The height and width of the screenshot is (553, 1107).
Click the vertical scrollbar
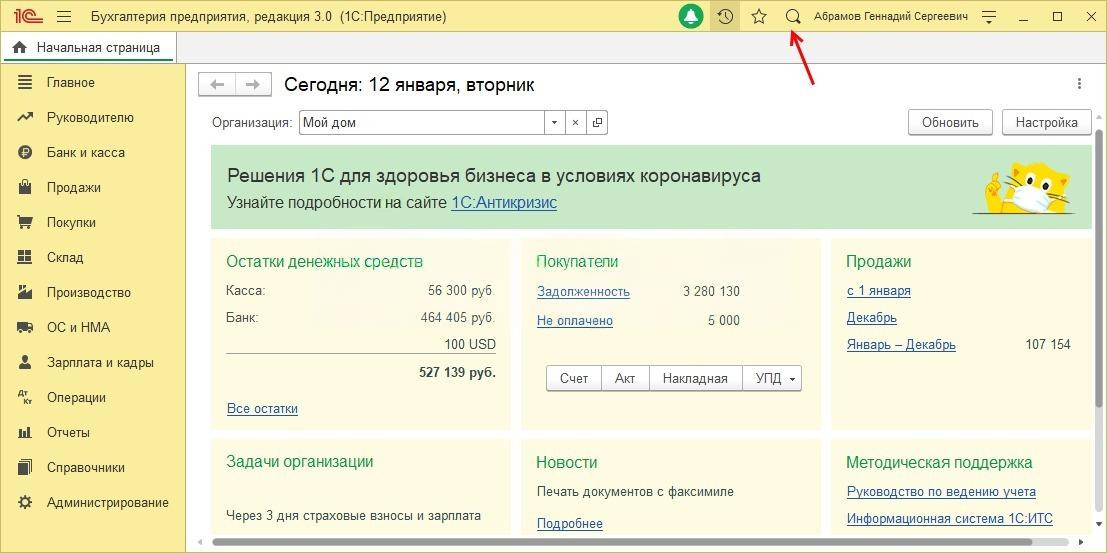(x=1098, y=268)
